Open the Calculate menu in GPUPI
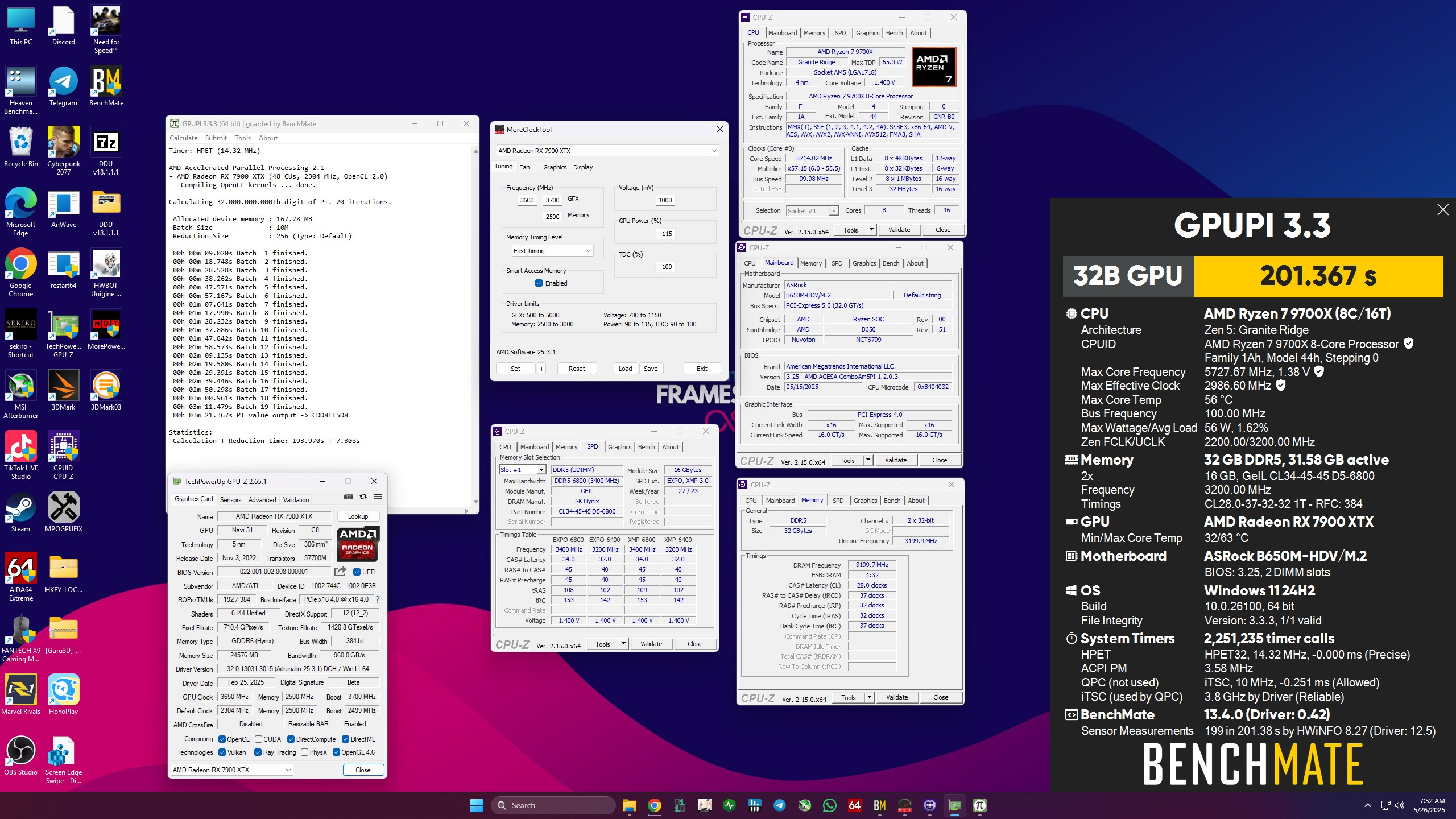 (183, 138)
